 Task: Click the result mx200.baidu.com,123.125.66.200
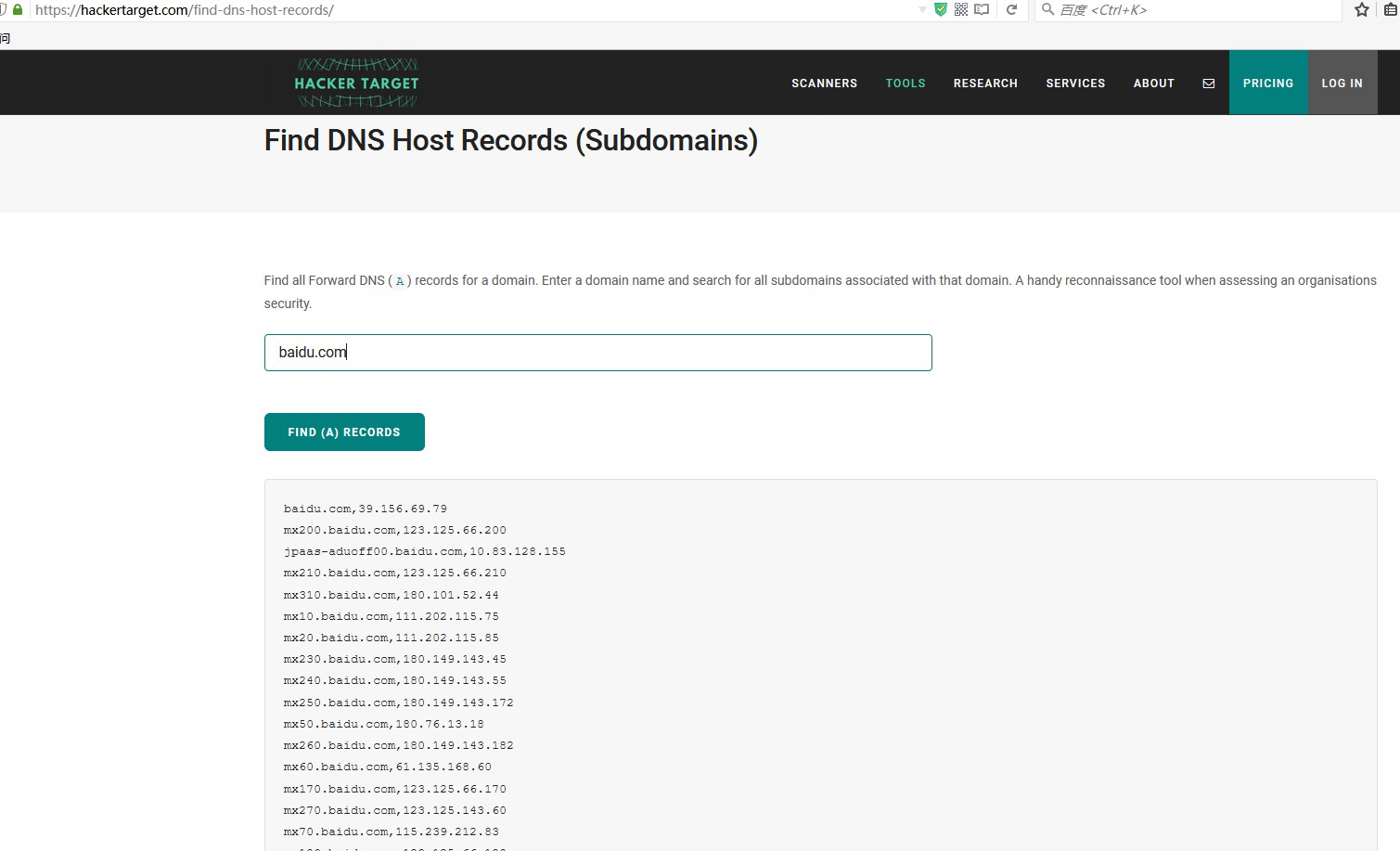pyautogui.click(x=395, y=530)
